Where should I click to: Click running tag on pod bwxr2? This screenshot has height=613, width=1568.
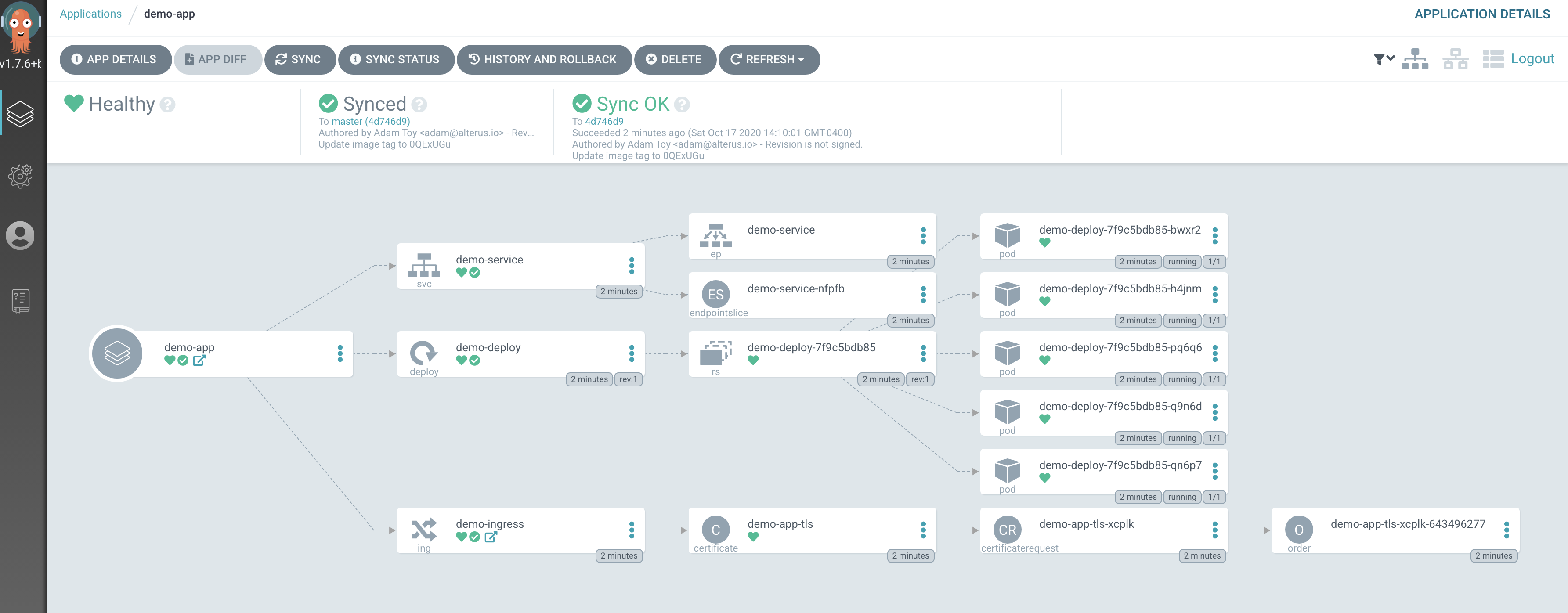[1181, 262]
